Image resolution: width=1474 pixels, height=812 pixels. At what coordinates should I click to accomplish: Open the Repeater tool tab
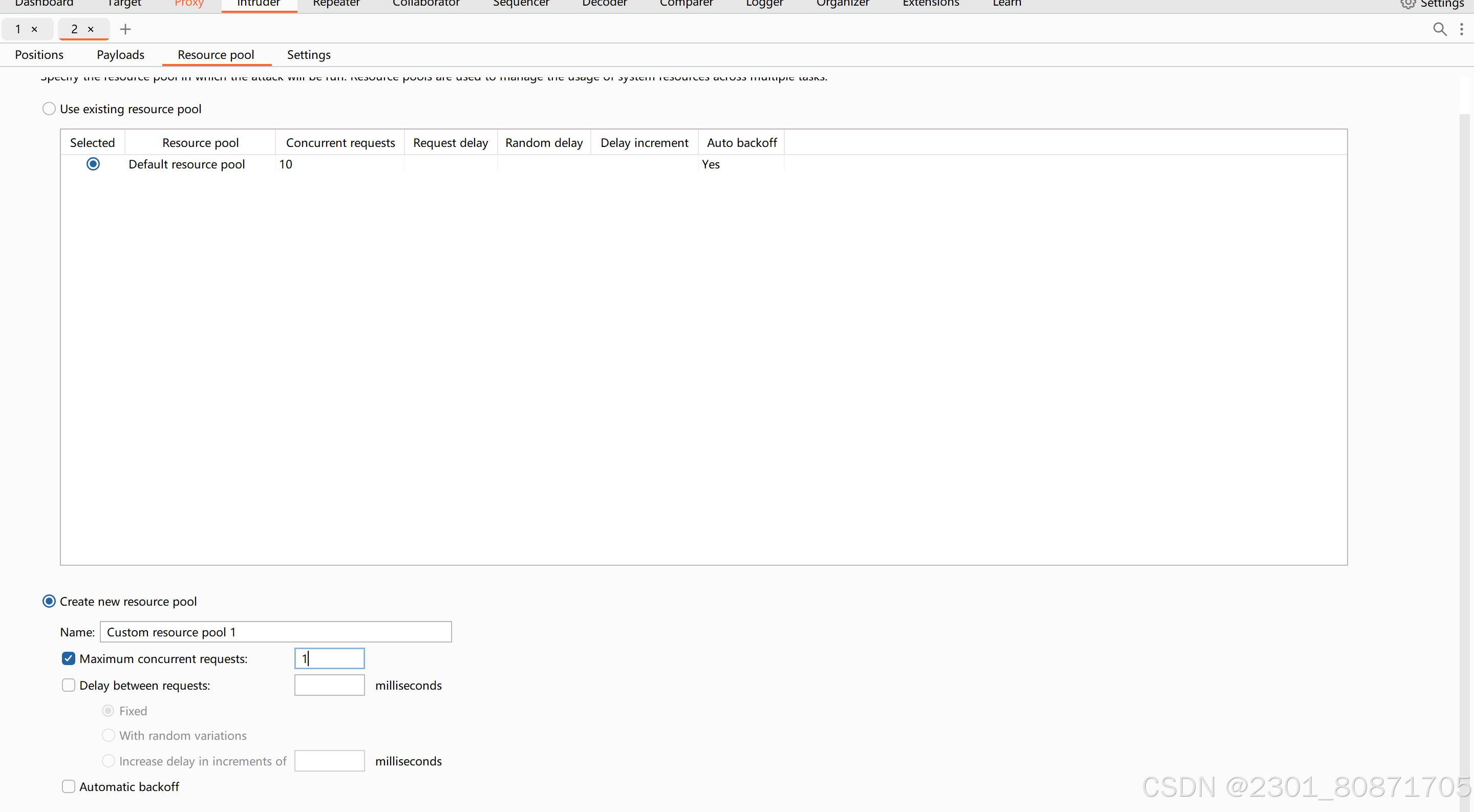336,5
